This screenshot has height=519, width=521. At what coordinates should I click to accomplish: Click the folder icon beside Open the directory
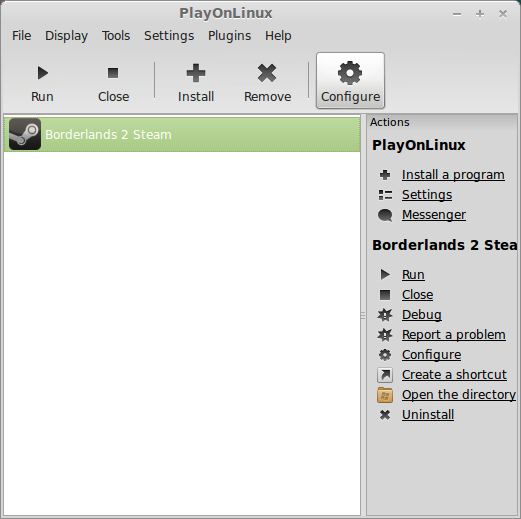385,395
